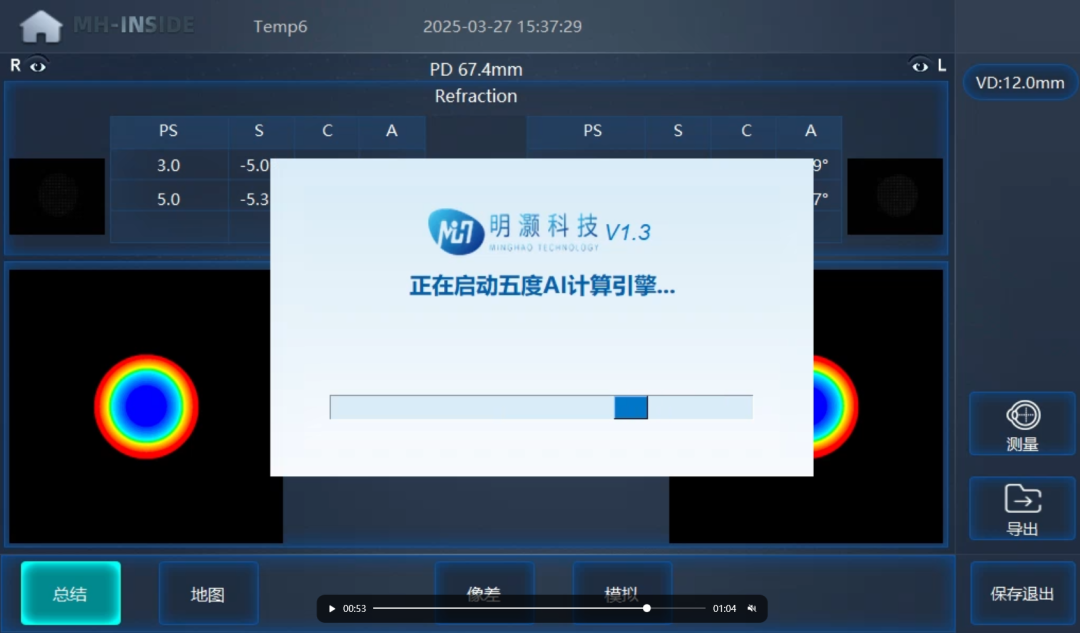Click the right eye color refraction map
This screenshot has width=1080, height=633.
(146, 406)
